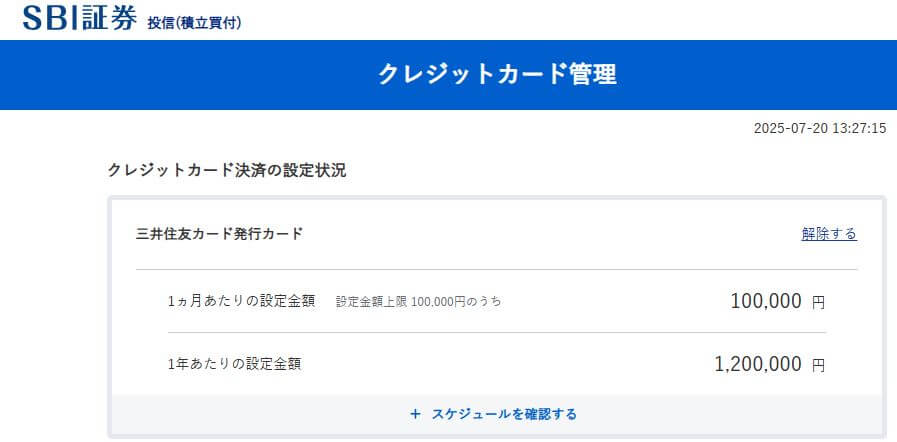Select the 投信(積立買付) header label

tap(195, 23)
